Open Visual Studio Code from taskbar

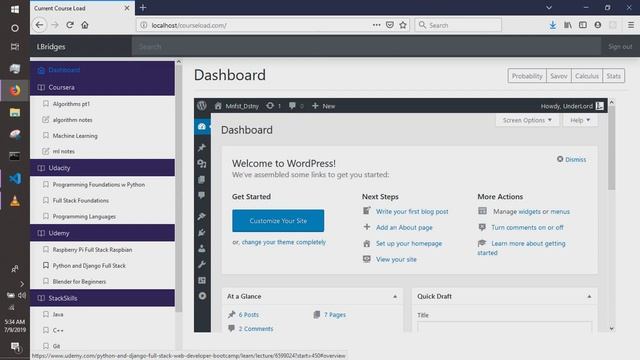[x=15, y=179]
